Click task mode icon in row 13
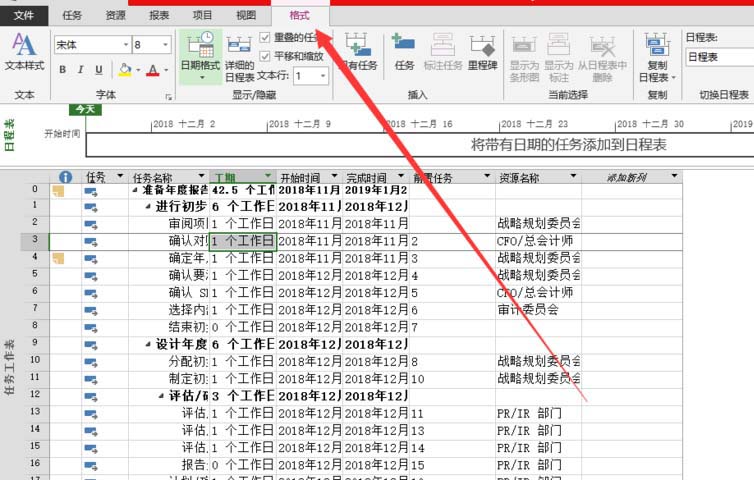The width and height of the screenshot is (754, 480). point(91,414)
